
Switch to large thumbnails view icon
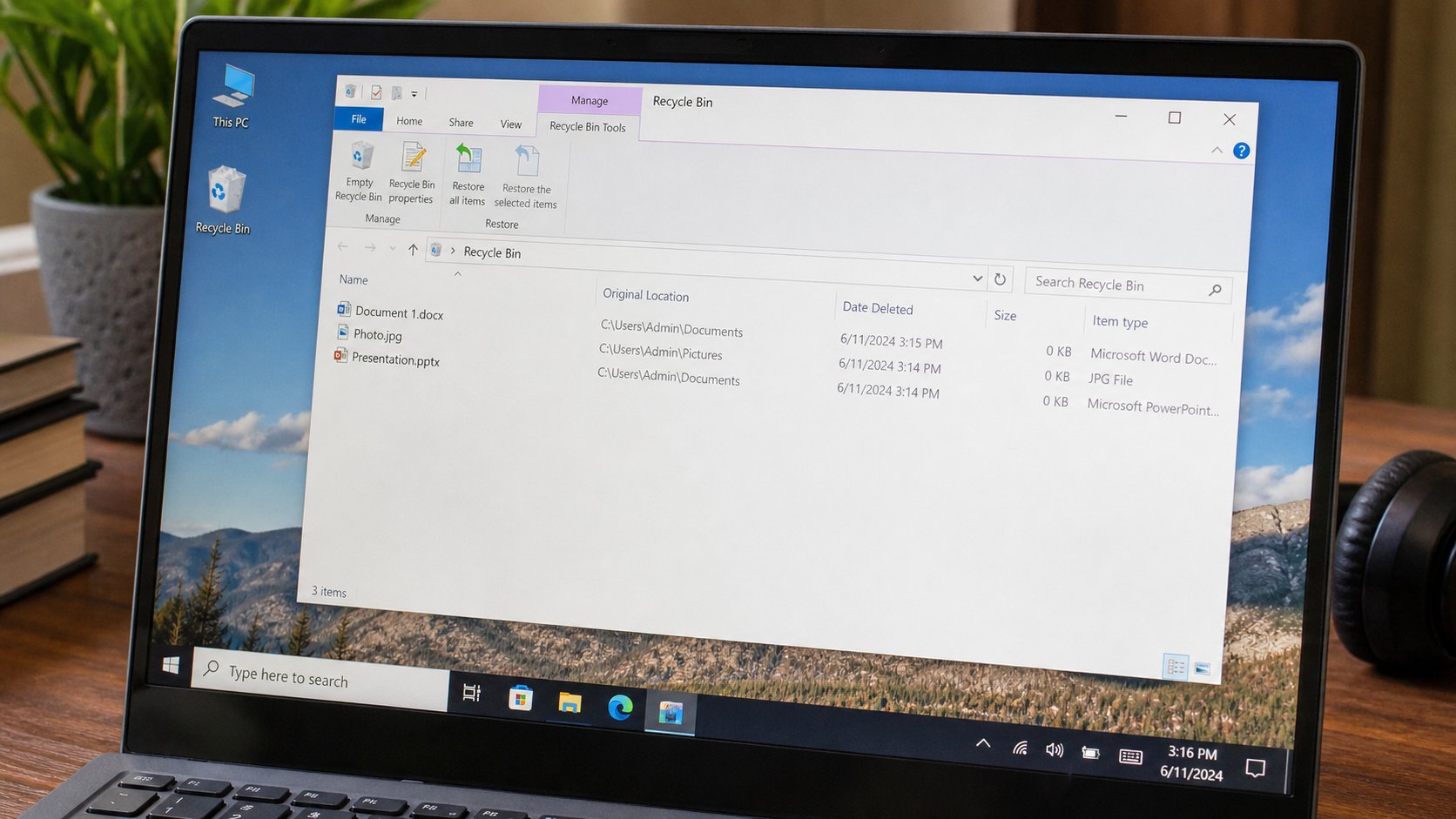(x=1203, y=668)
